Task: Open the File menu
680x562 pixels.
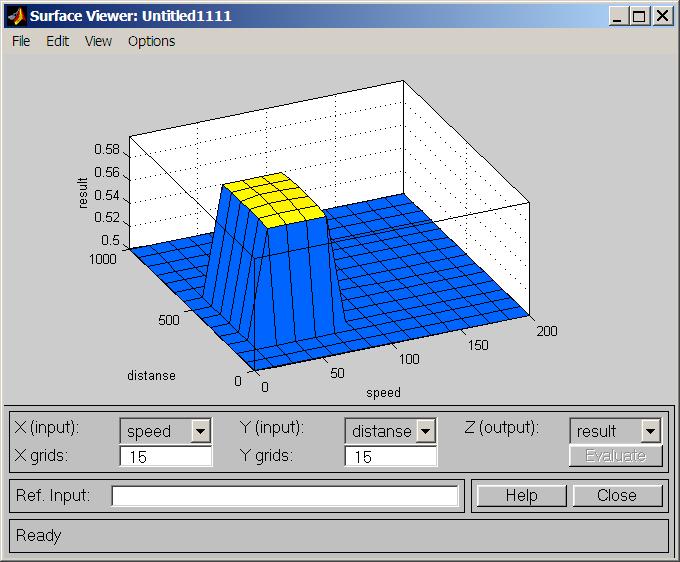Action: coord(21,41)
